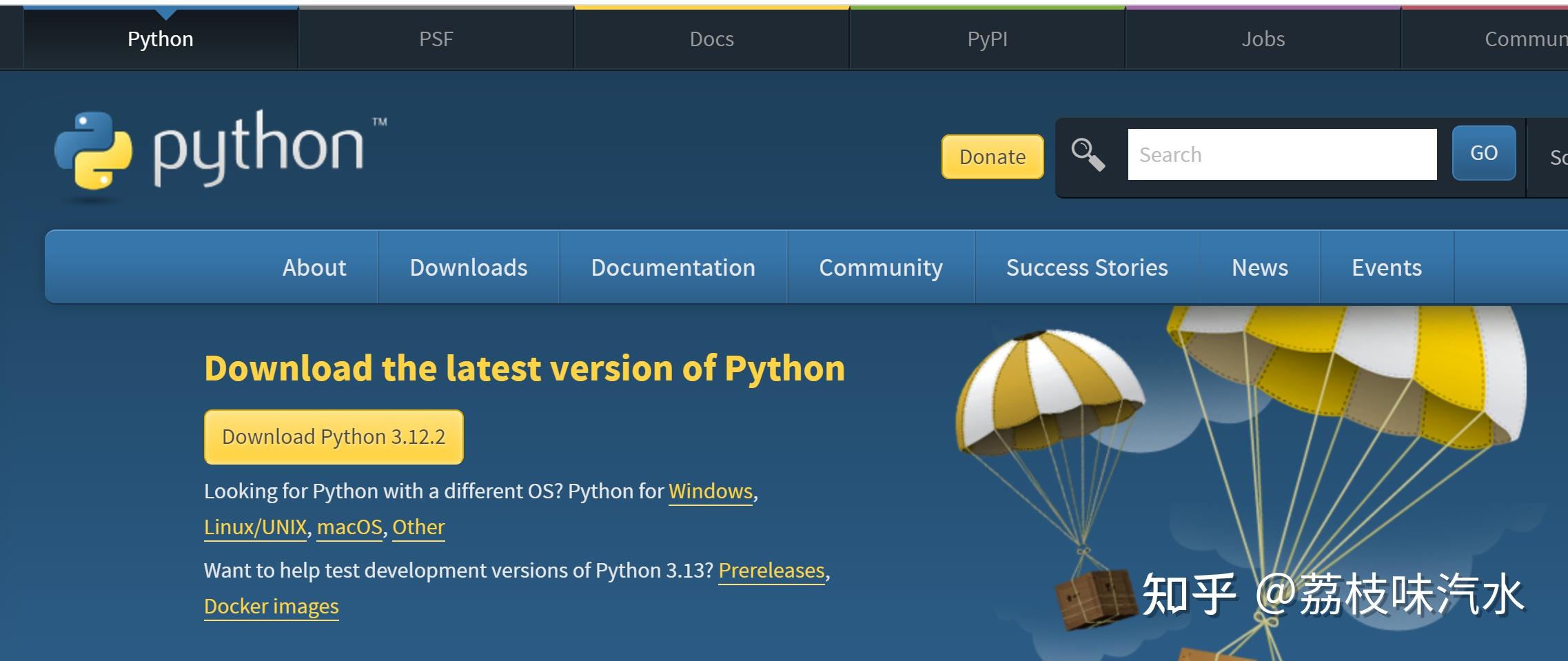Follow the macOS link
This screenshot has height=661, width=1568.
pyautogui.click(x=349, y=527)
